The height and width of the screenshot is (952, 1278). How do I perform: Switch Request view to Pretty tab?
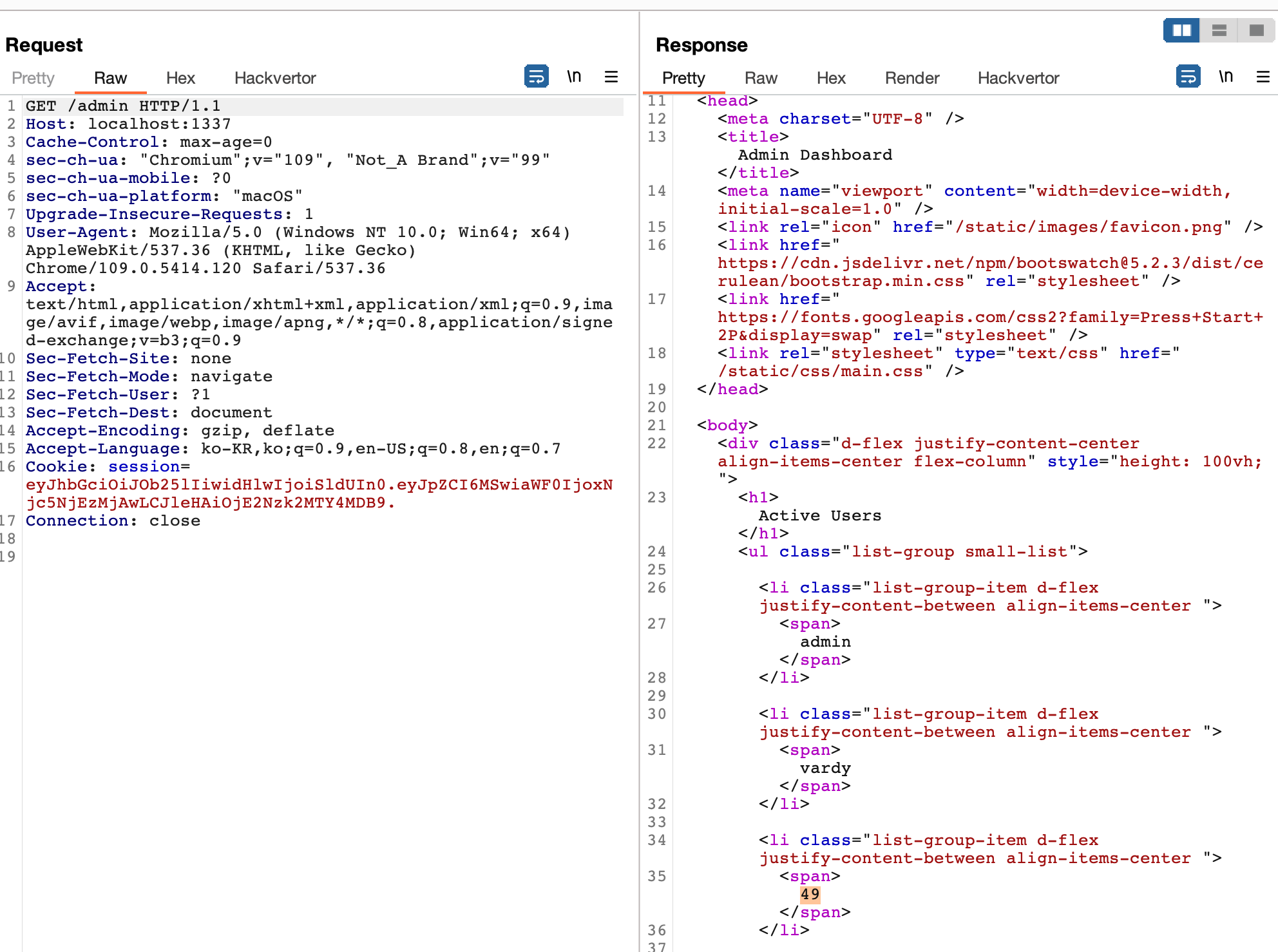(x=33, y=78)
